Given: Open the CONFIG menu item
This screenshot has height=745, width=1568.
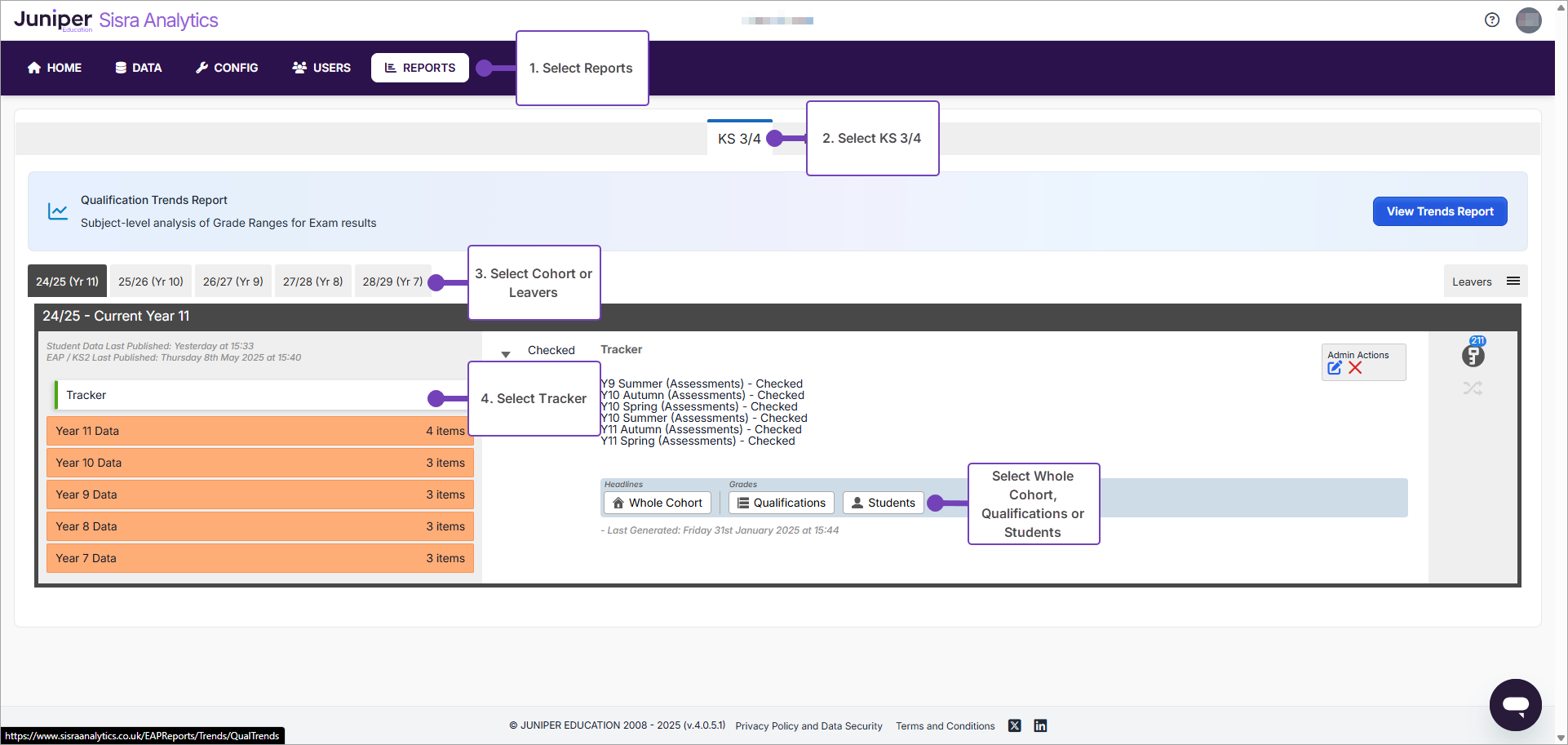Looking at the screenshot, I should (x=227, y=68).
